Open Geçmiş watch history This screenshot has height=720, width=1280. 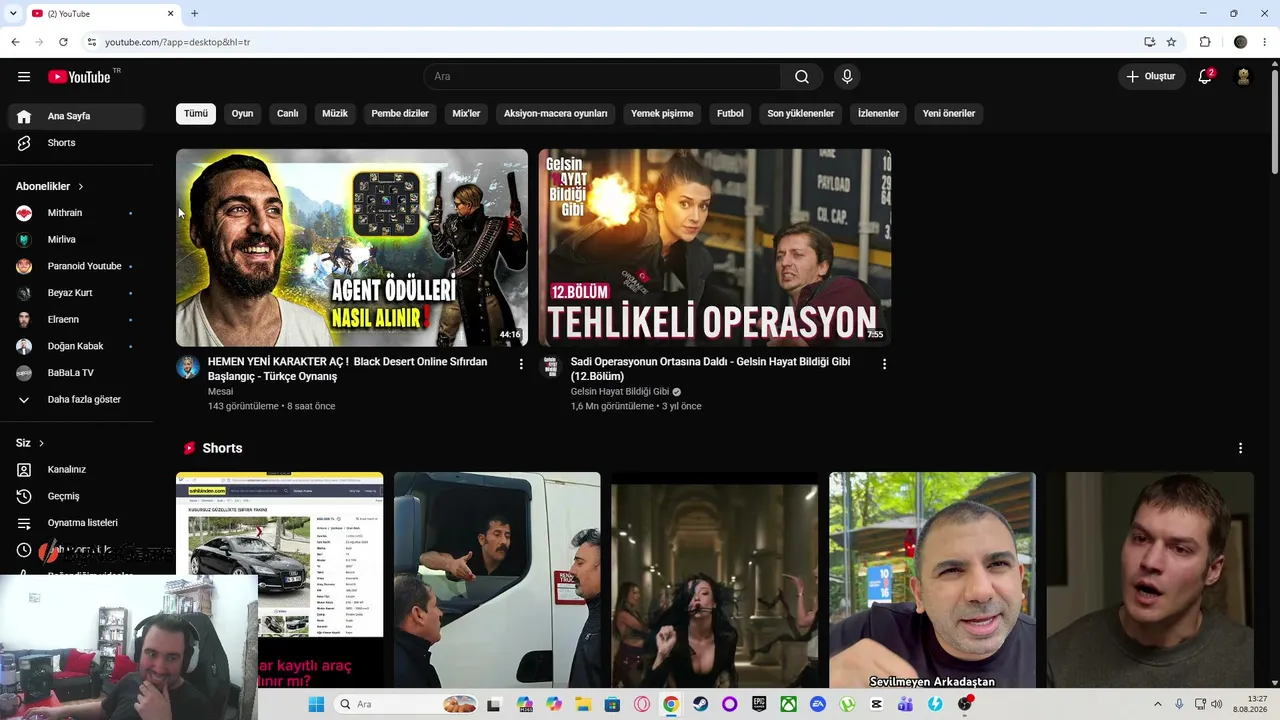tap(76, 496)
